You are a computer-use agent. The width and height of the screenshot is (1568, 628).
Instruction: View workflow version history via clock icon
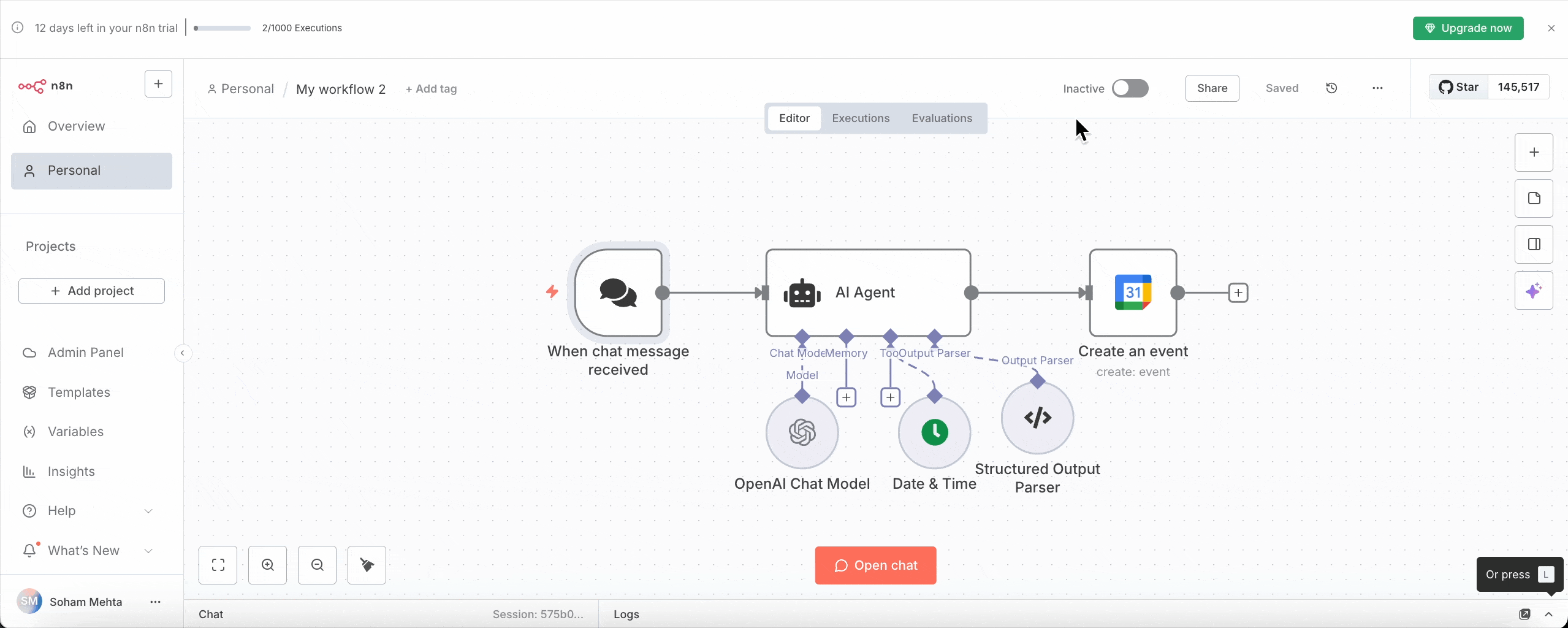coord(1331,88)
